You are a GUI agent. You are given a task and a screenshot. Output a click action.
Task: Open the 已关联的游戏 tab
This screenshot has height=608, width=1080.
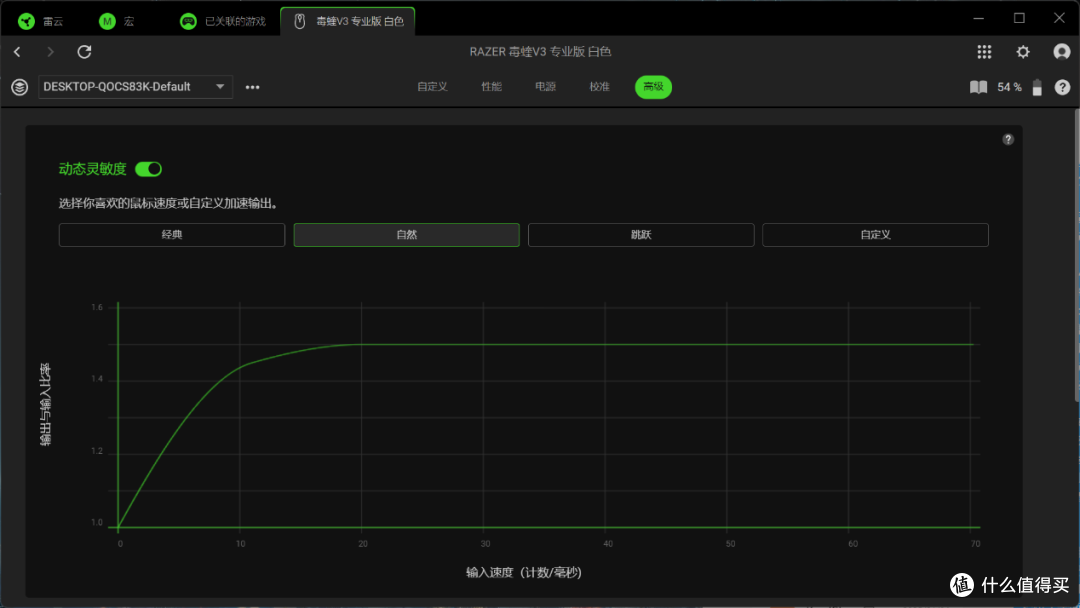click(x=222, y=21)
